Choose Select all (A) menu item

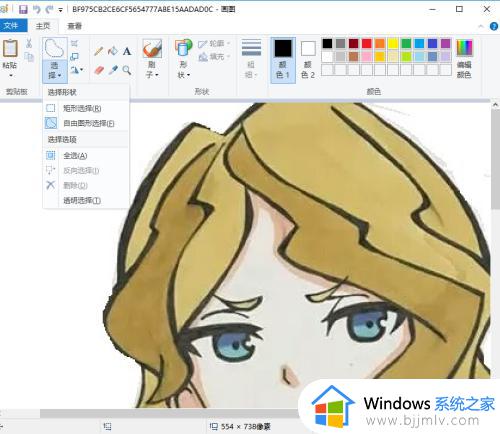tap(86, 155)
